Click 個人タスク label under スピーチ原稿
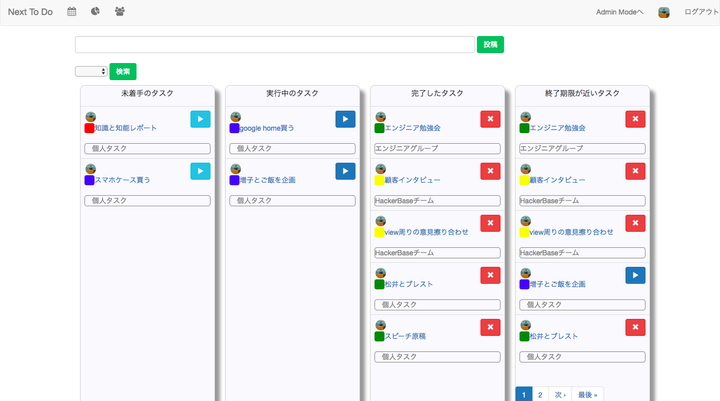This screenshot has height=401, width=720. pyautogui.click(x=437, y=356)
